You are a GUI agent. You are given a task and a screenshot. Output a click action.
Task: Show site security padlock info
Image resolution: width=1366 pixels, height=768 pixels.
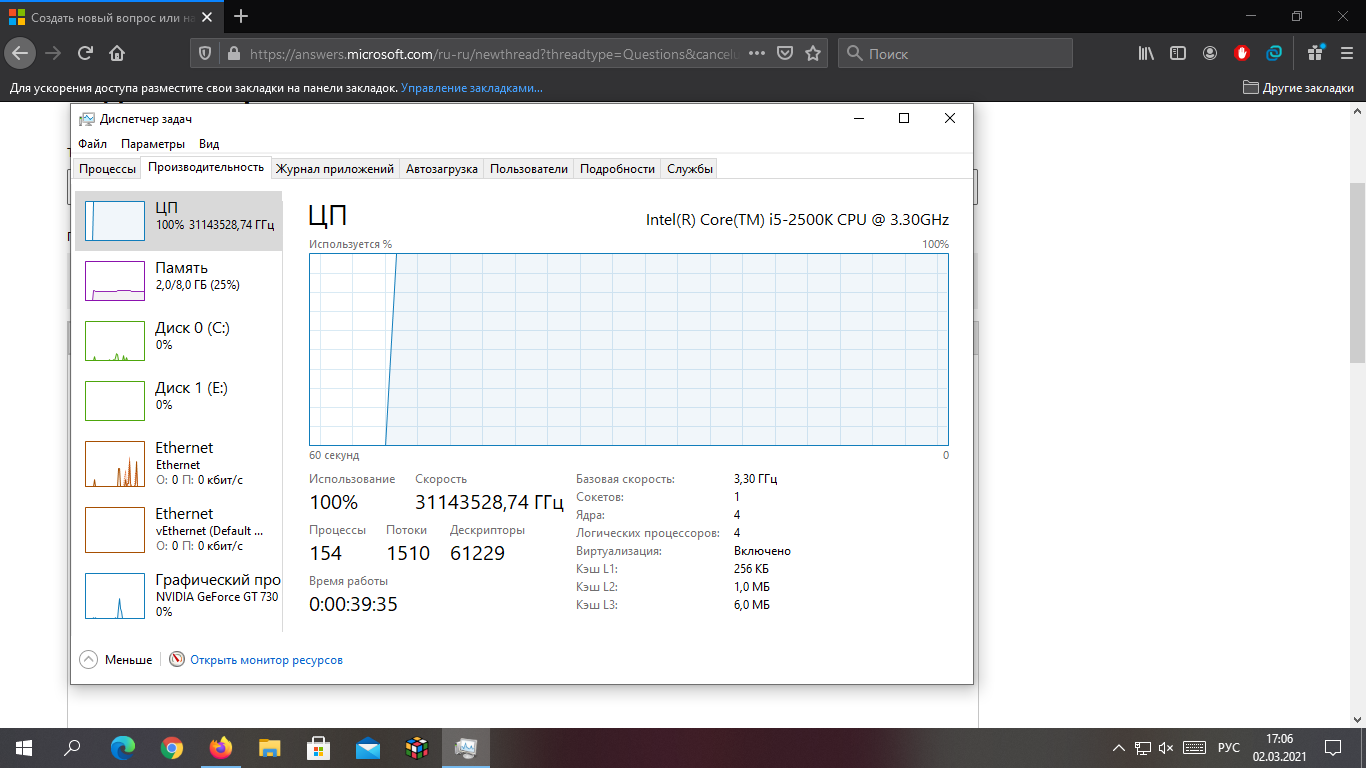tap(234, 53)
